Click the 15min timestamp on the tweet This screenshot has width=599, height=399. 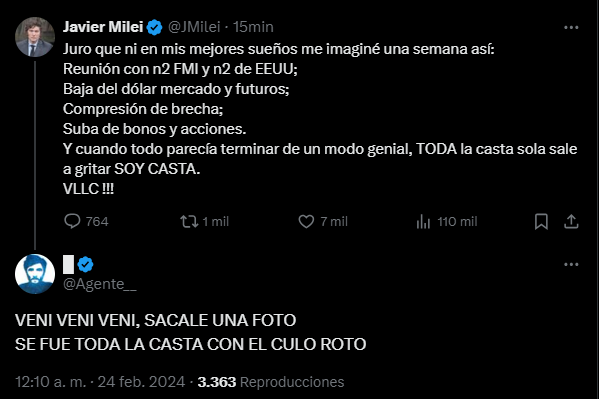click(253, 27)
